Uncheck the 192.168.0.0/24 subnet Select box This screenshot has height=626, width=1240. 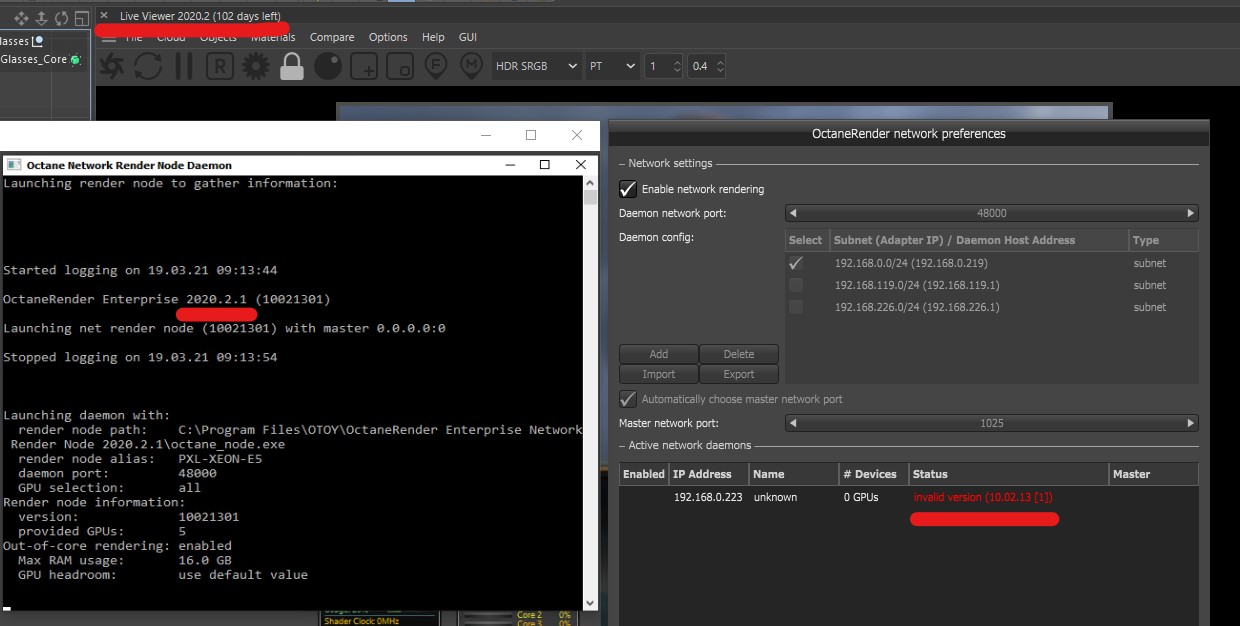(x=796, y=263)
